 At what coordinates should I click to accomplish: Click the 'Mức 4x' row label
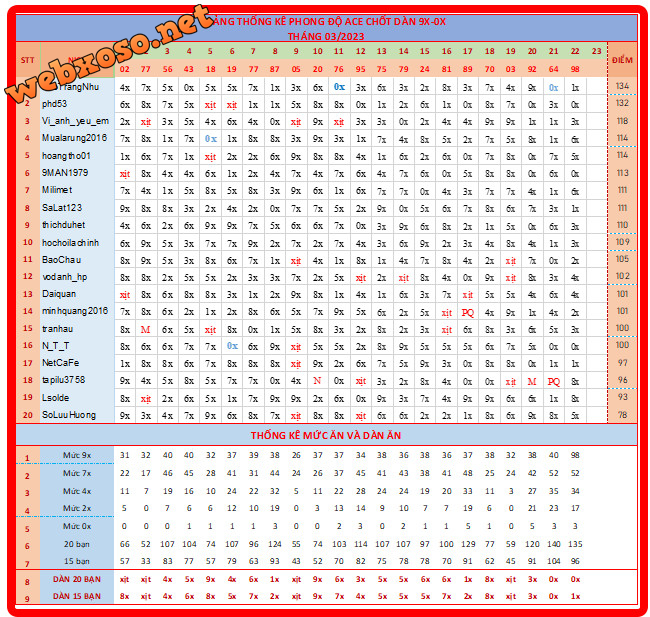point(77,491)
